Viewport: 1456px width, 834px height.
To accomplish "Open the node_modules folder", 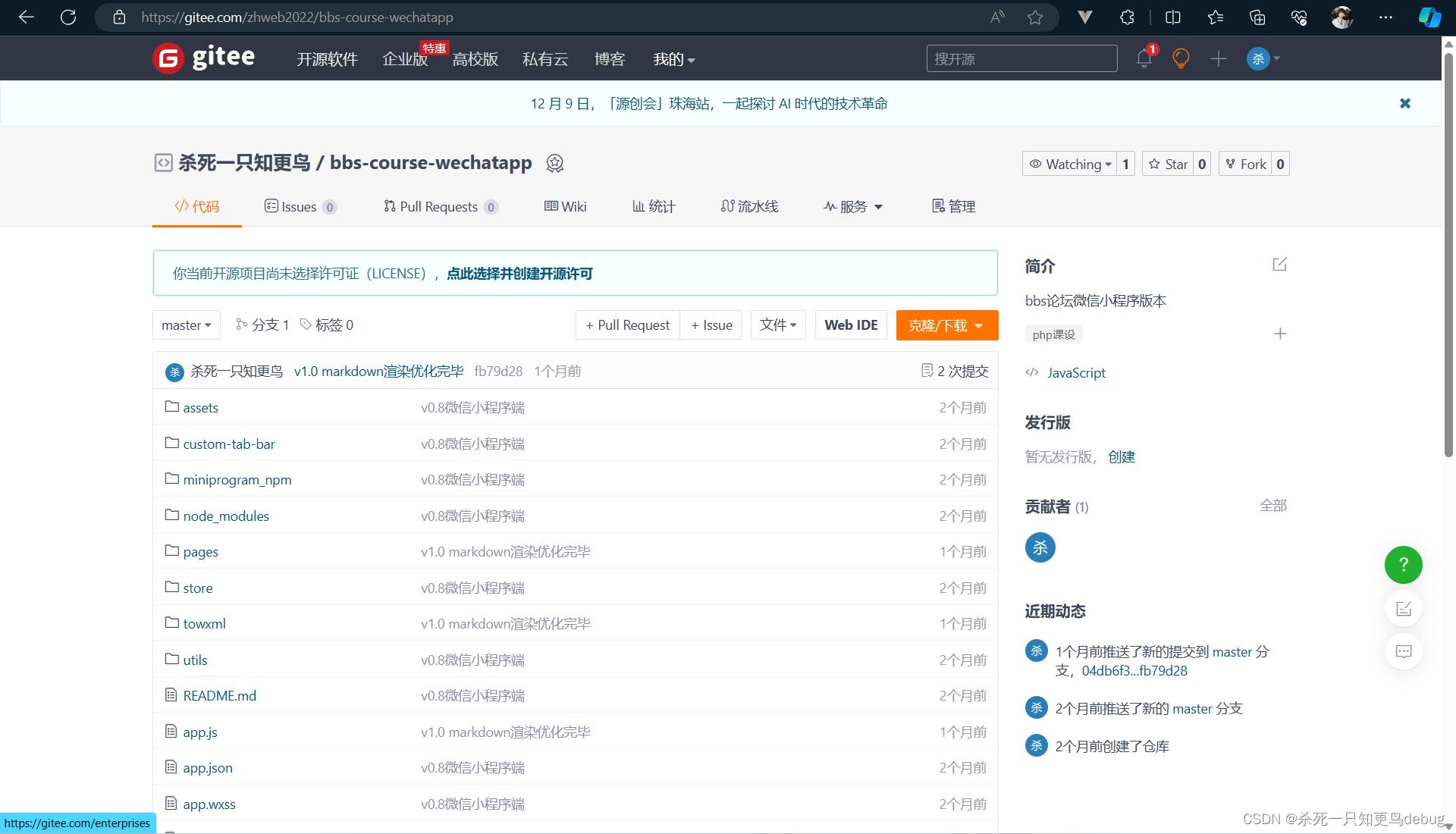I will pos(226,516).
